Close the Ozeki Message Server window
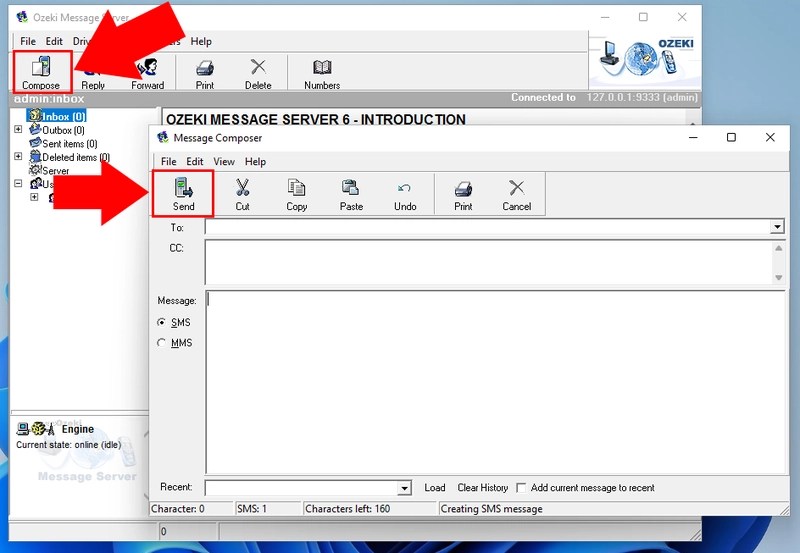 682,17
